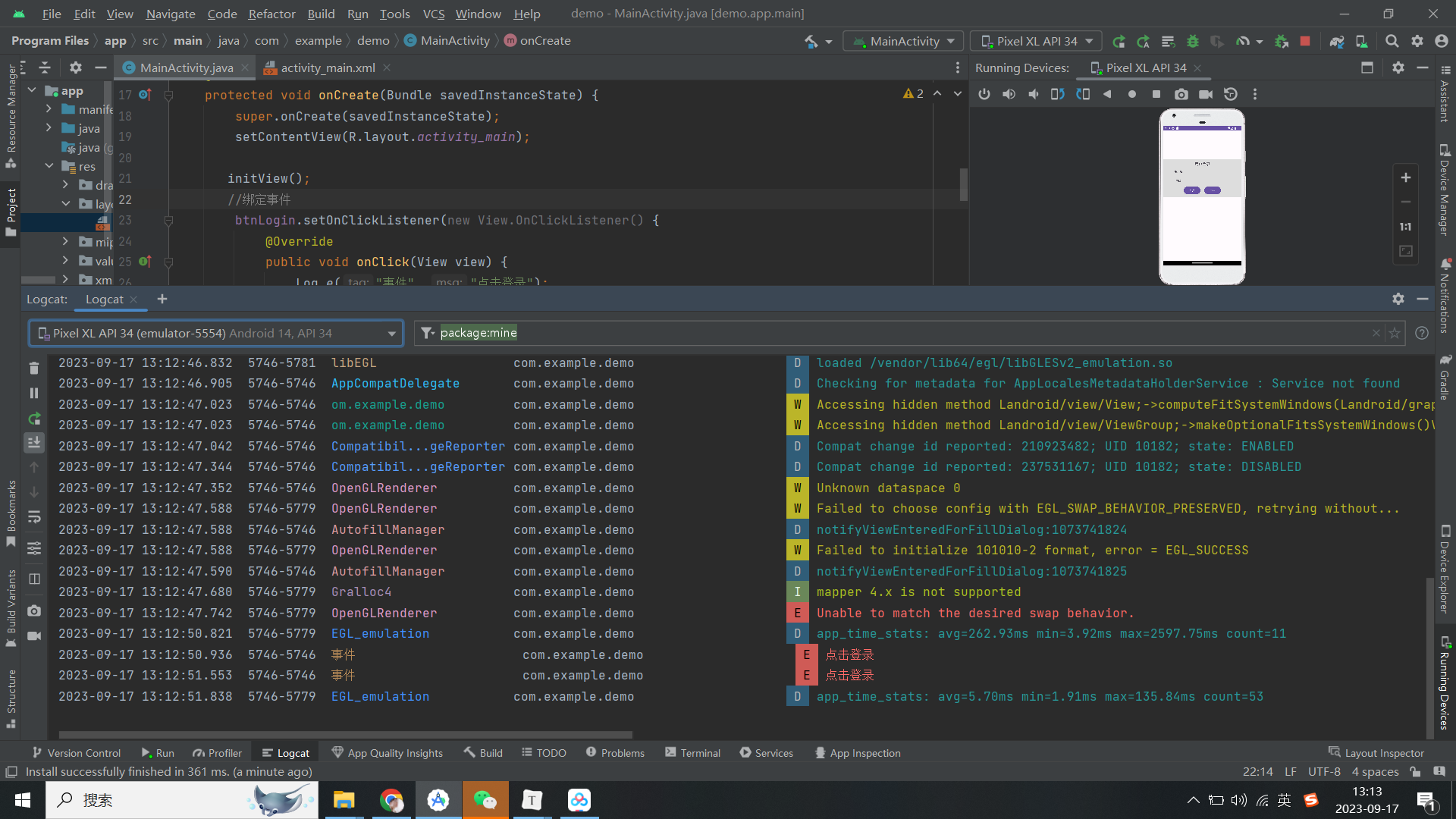Toggle favorite star for Logcat filter
This screenshot has width=1456, height=819.
1394,333
